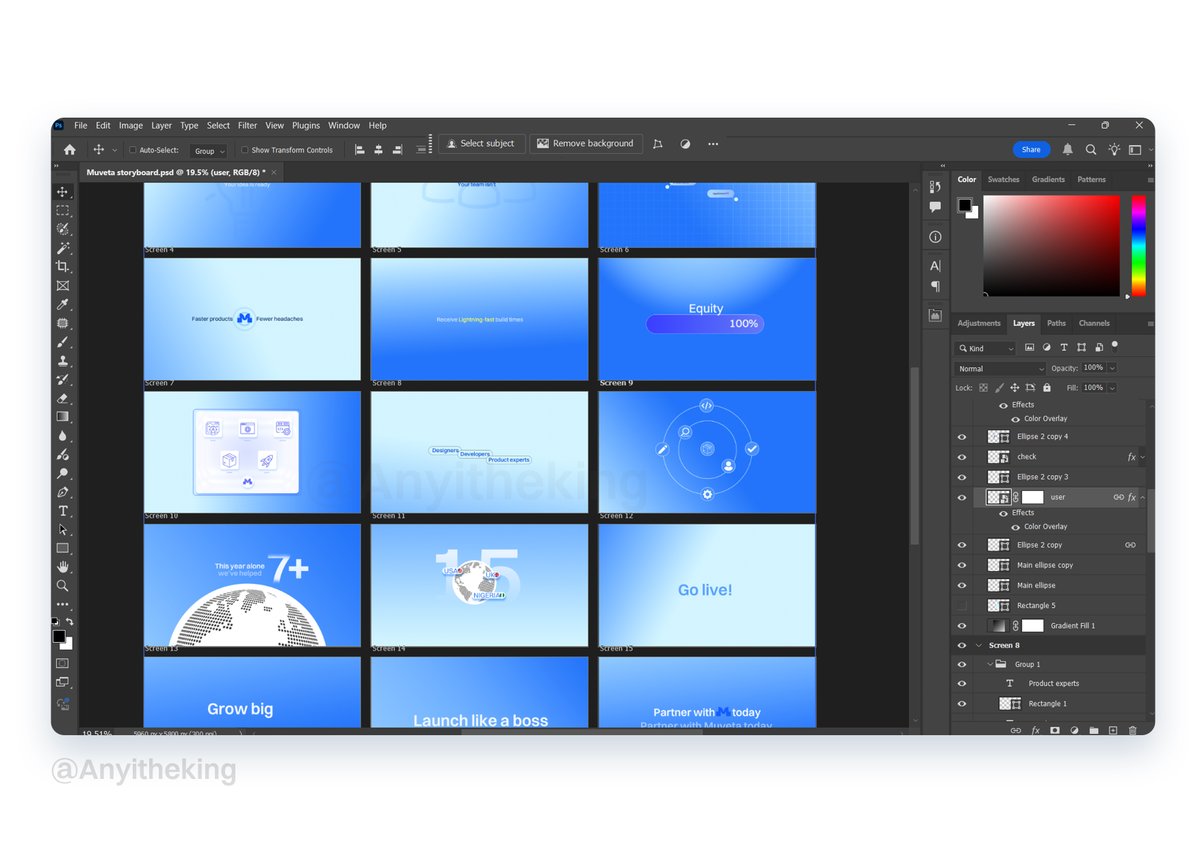Close the Muveta storyboard.psd document tab
Viewport: 1200px width, 848px height.
pos(274,172)
